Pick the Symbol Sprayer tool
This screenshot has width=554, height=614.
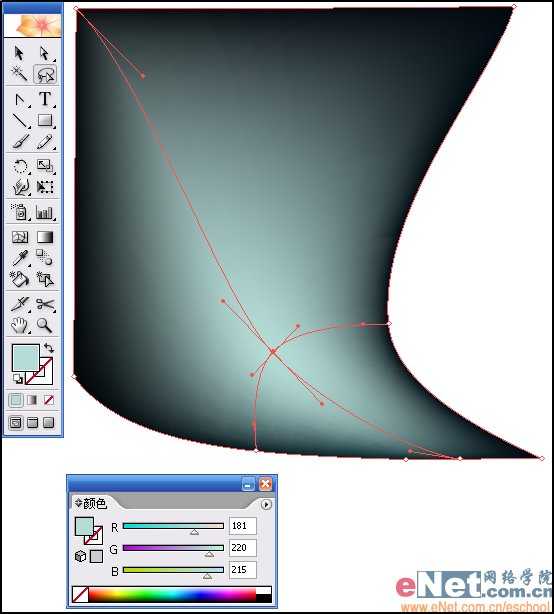[19, 212]
